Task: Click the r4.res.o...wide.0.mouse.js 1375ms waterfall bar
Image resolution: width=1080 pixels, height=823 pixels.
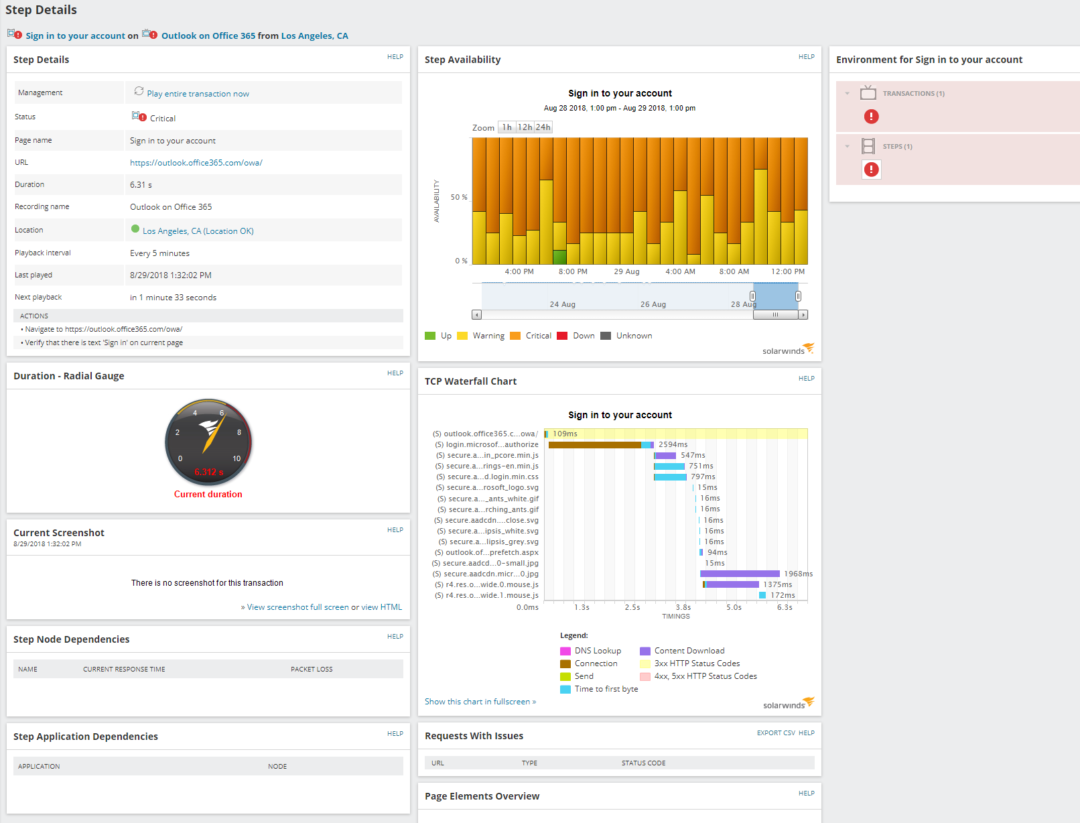Action: 731,585
